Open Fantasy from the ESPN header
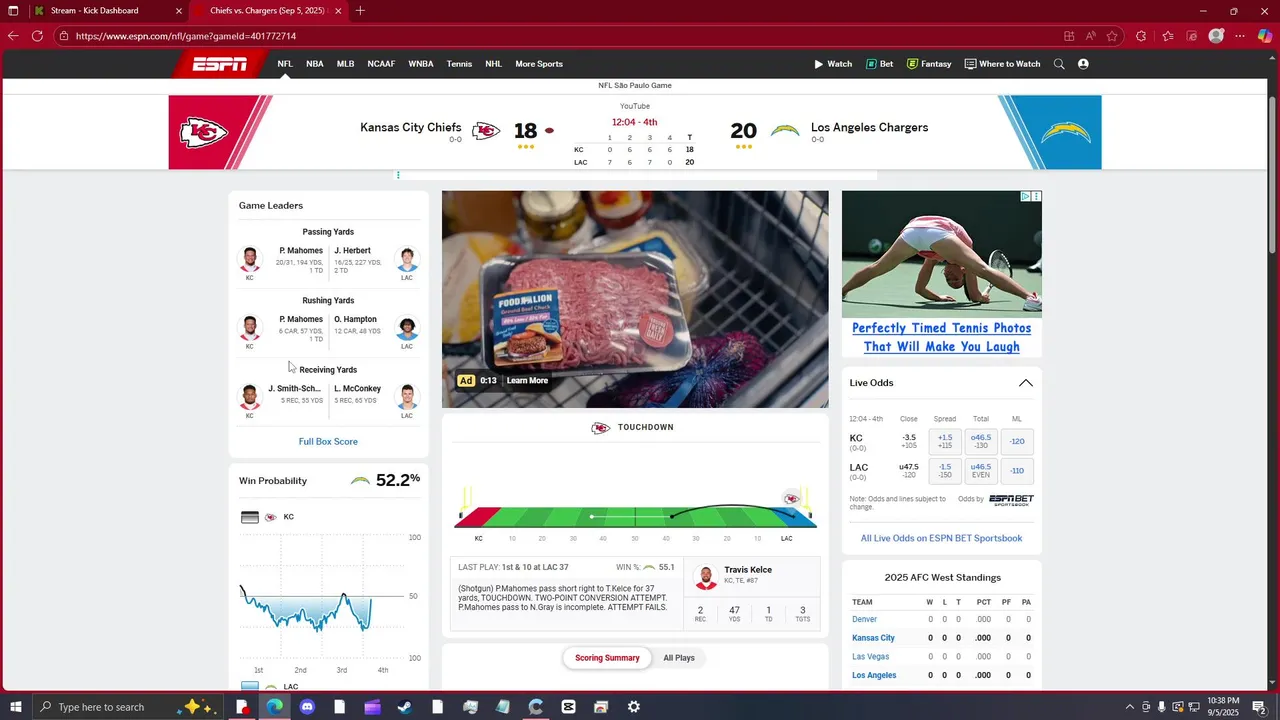1280x720 pixels. (x=929, y=64)
